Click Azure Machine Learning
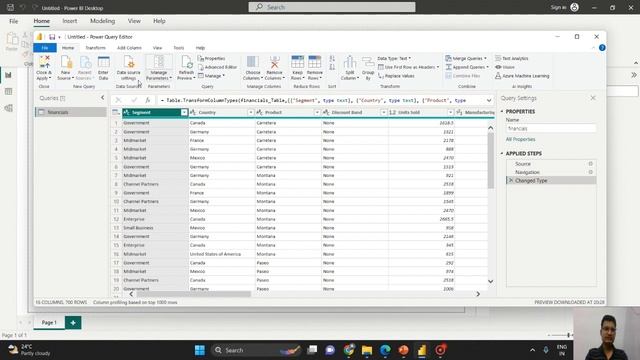 pos(522,76)
